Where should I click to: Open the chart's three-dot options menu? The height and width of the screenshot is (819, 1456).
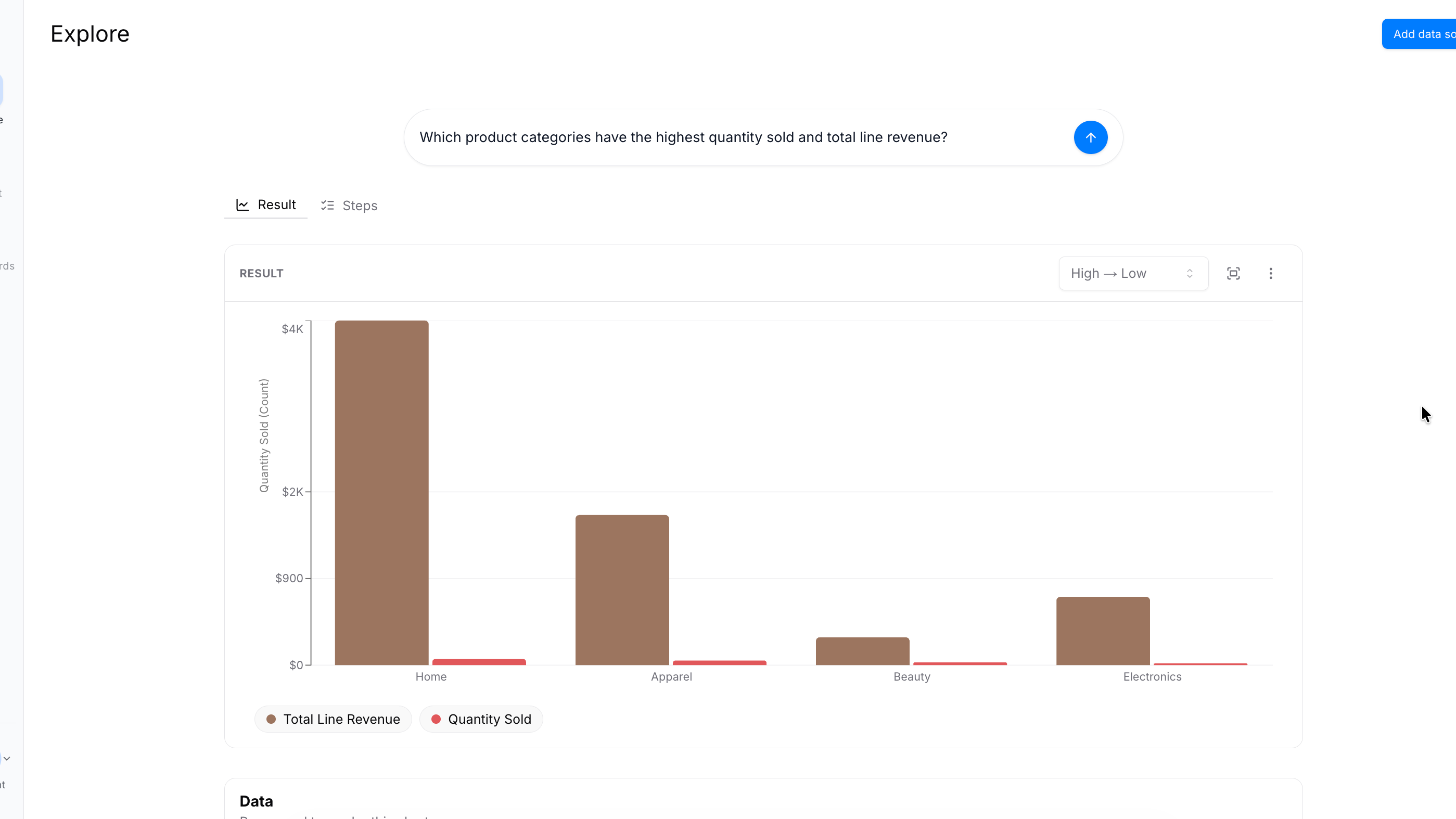1271,274
